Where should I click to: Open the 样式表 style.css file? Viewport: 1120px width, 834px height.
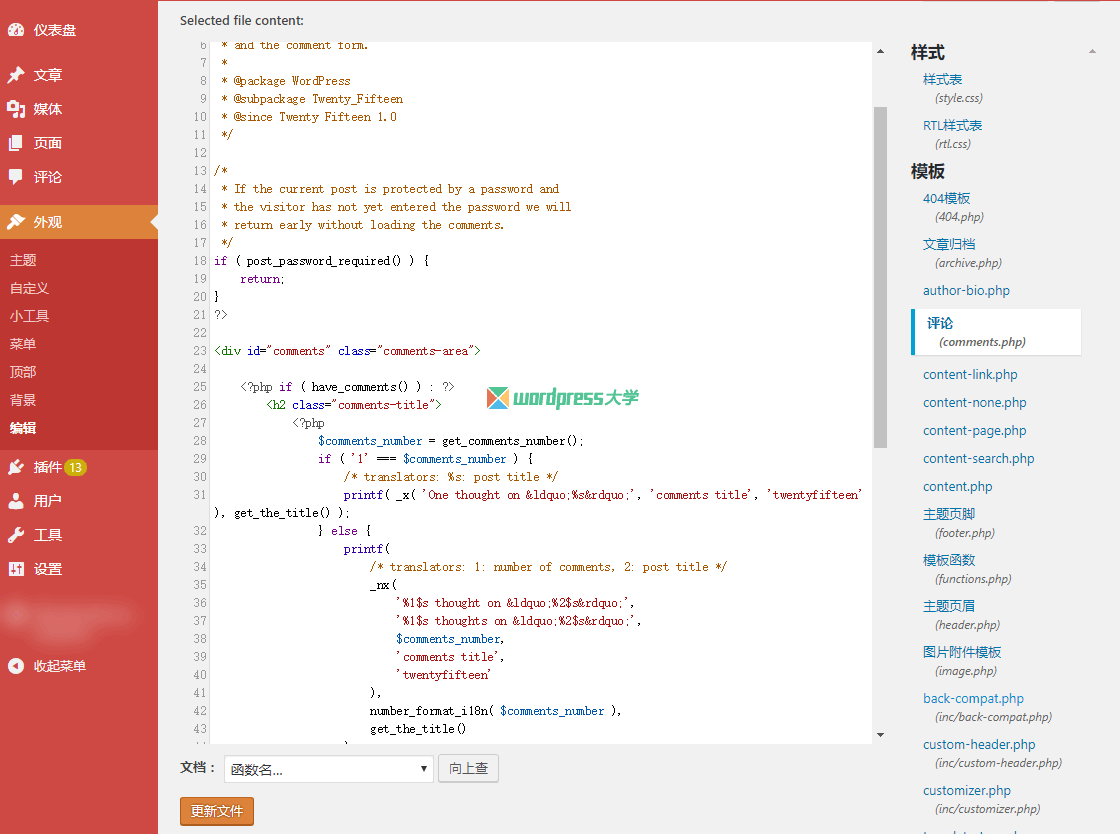tap(942, 79)
